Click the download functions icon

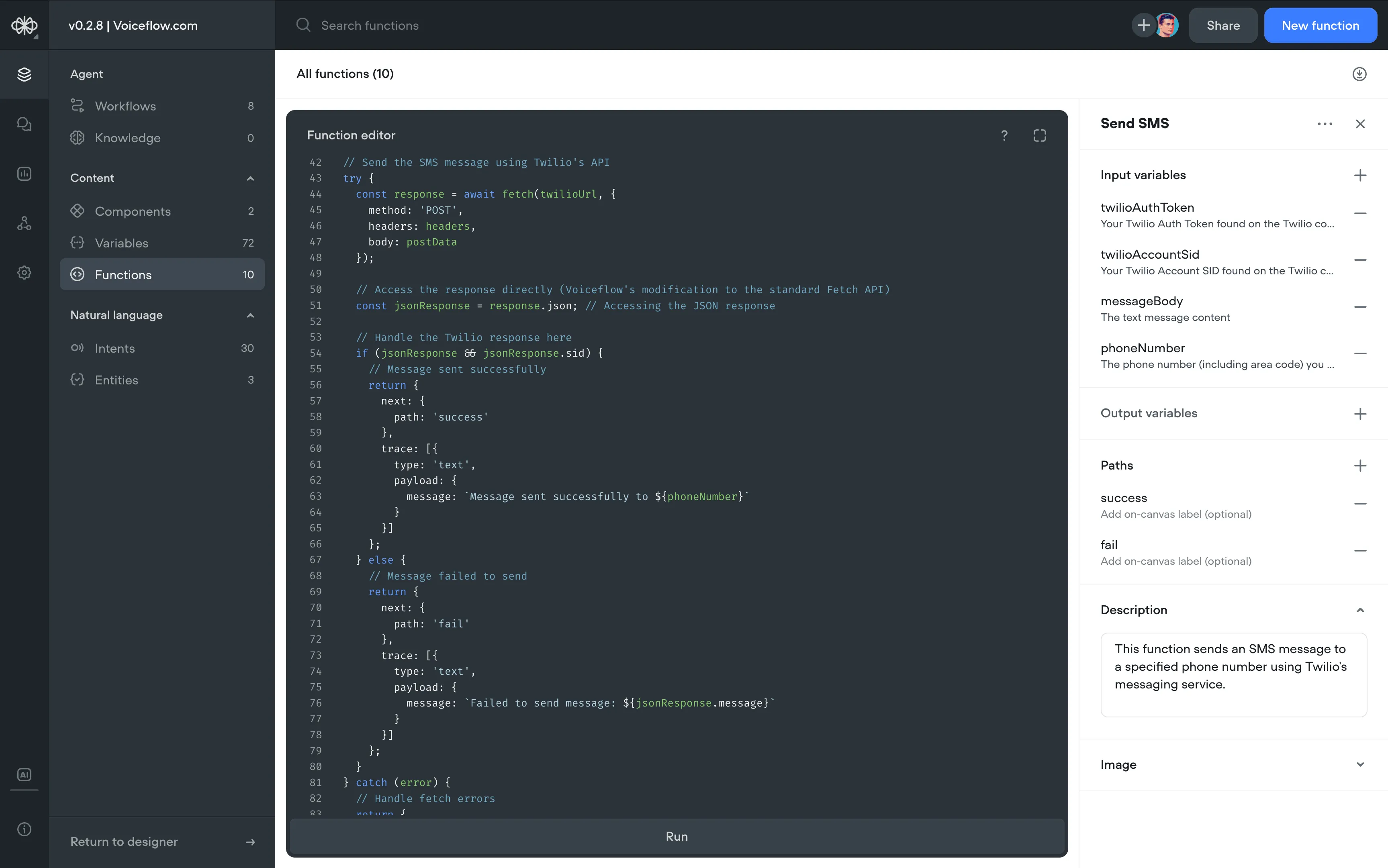pyautogui.click(x=1359, y=74)
